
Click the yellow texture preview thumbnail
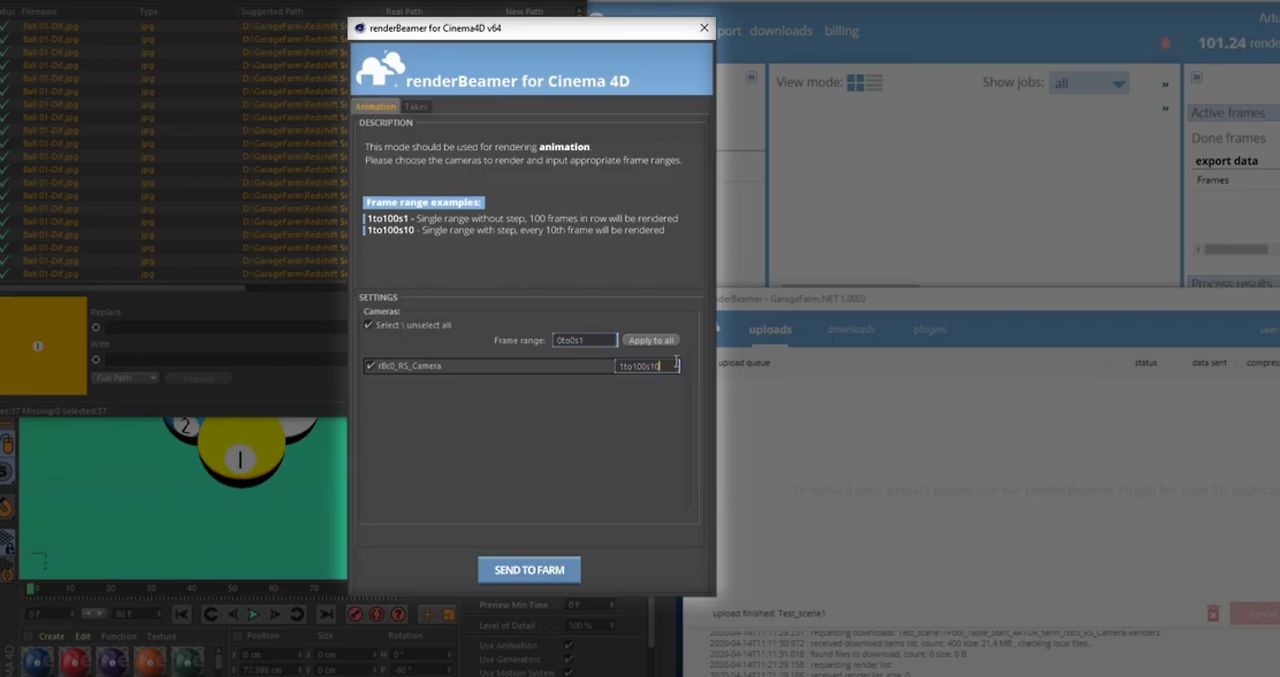tap(43, 346)
